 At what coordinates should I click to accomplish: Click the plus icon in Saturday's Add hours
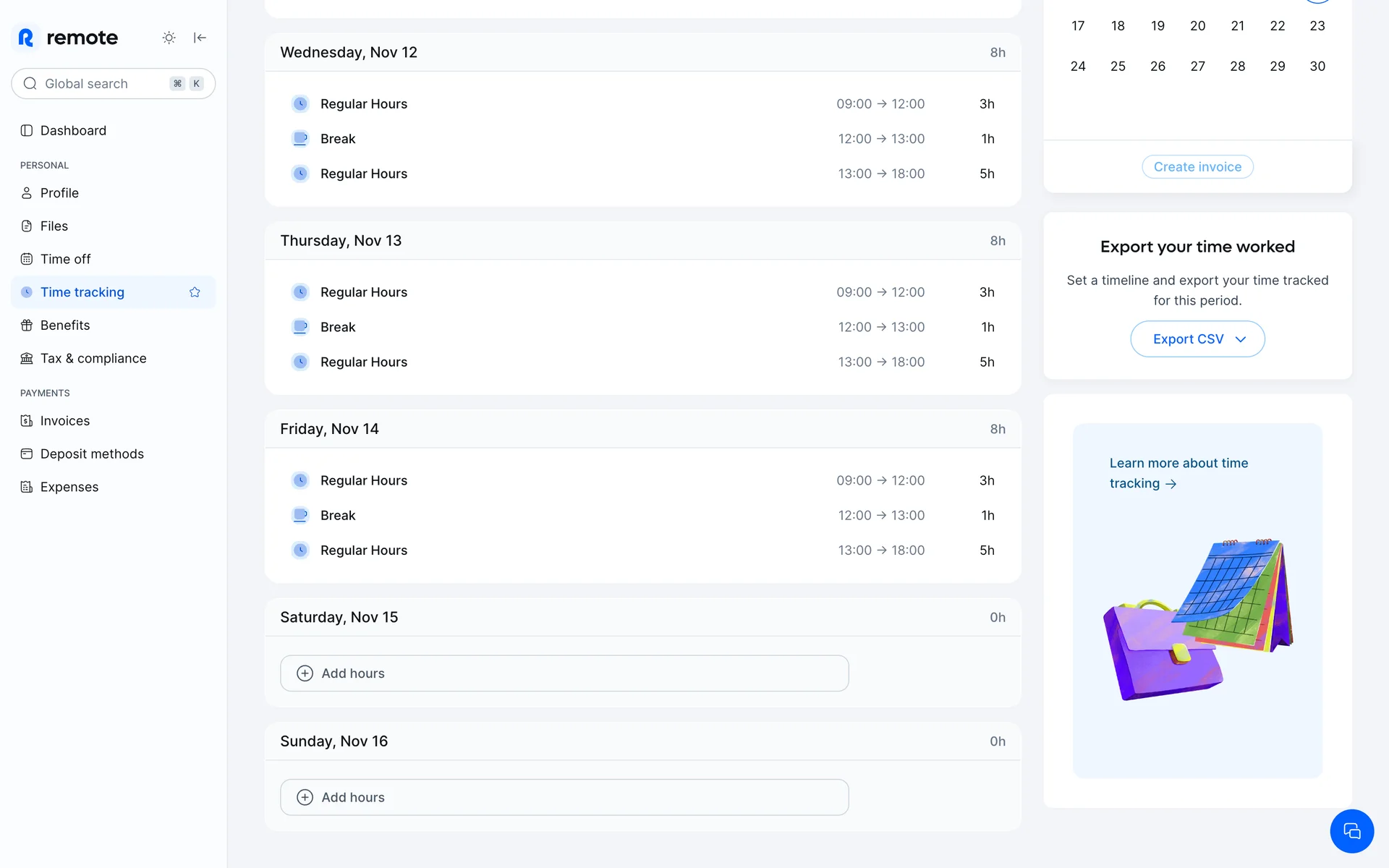point(305,673)
